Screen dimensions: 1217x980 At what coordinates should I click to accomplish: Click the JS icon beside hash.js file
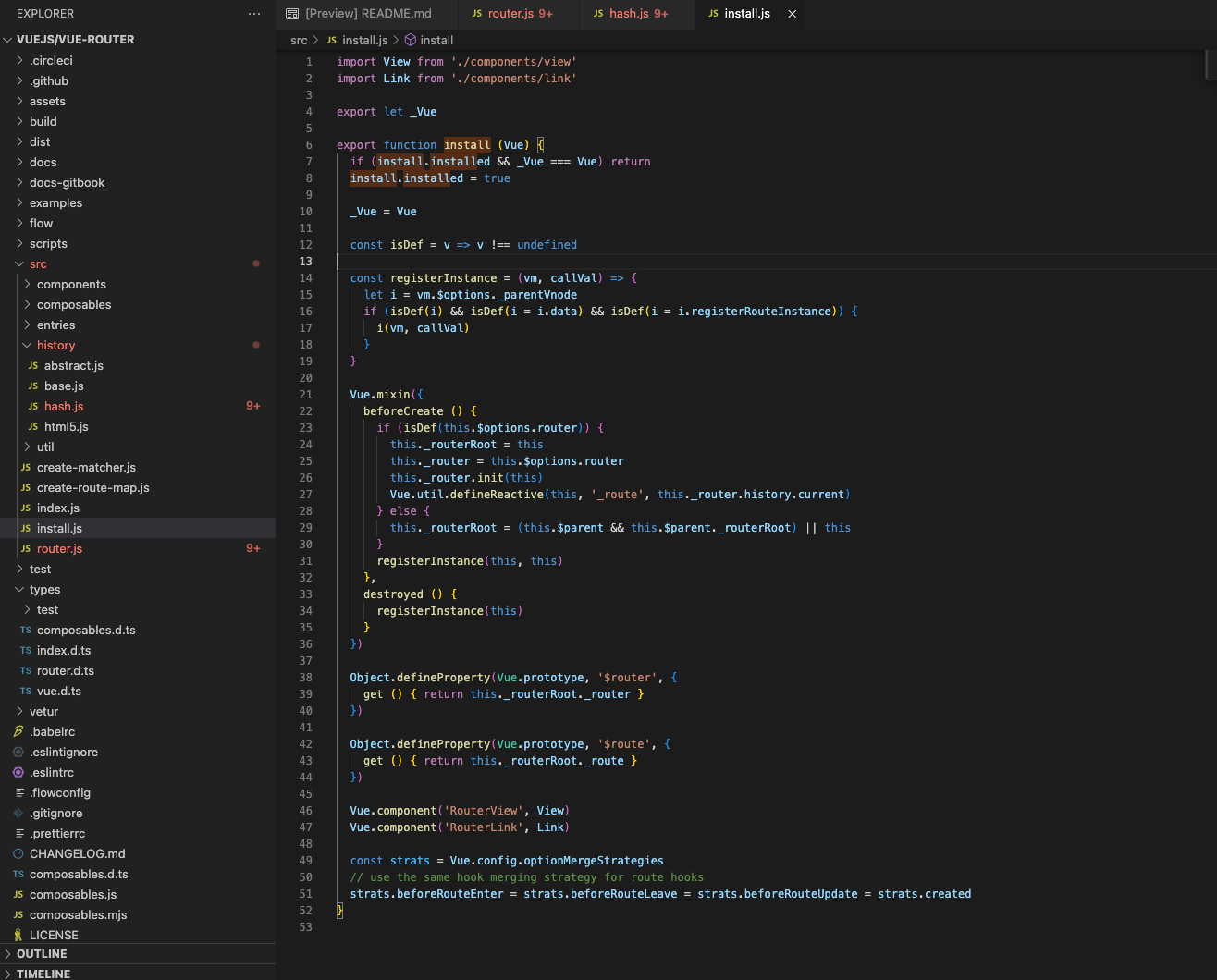click(x=33, y=407)
